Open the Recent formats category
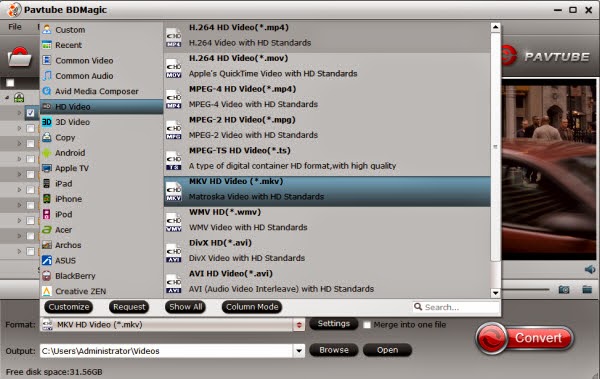 pos(101,45)
